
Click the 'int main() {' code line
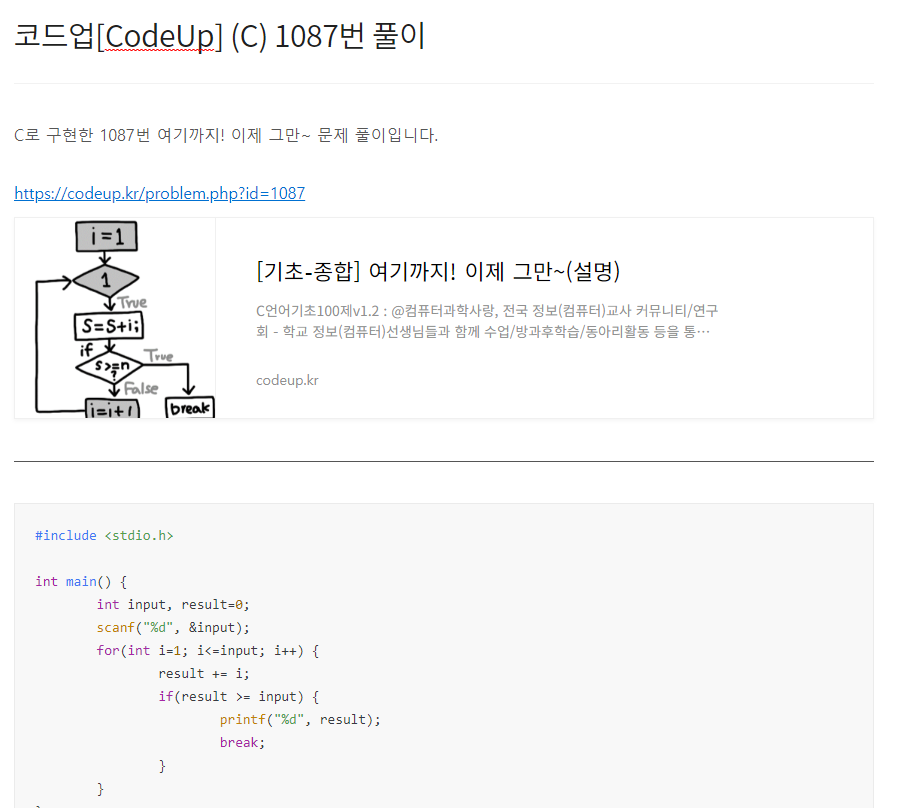pos(81,582)
